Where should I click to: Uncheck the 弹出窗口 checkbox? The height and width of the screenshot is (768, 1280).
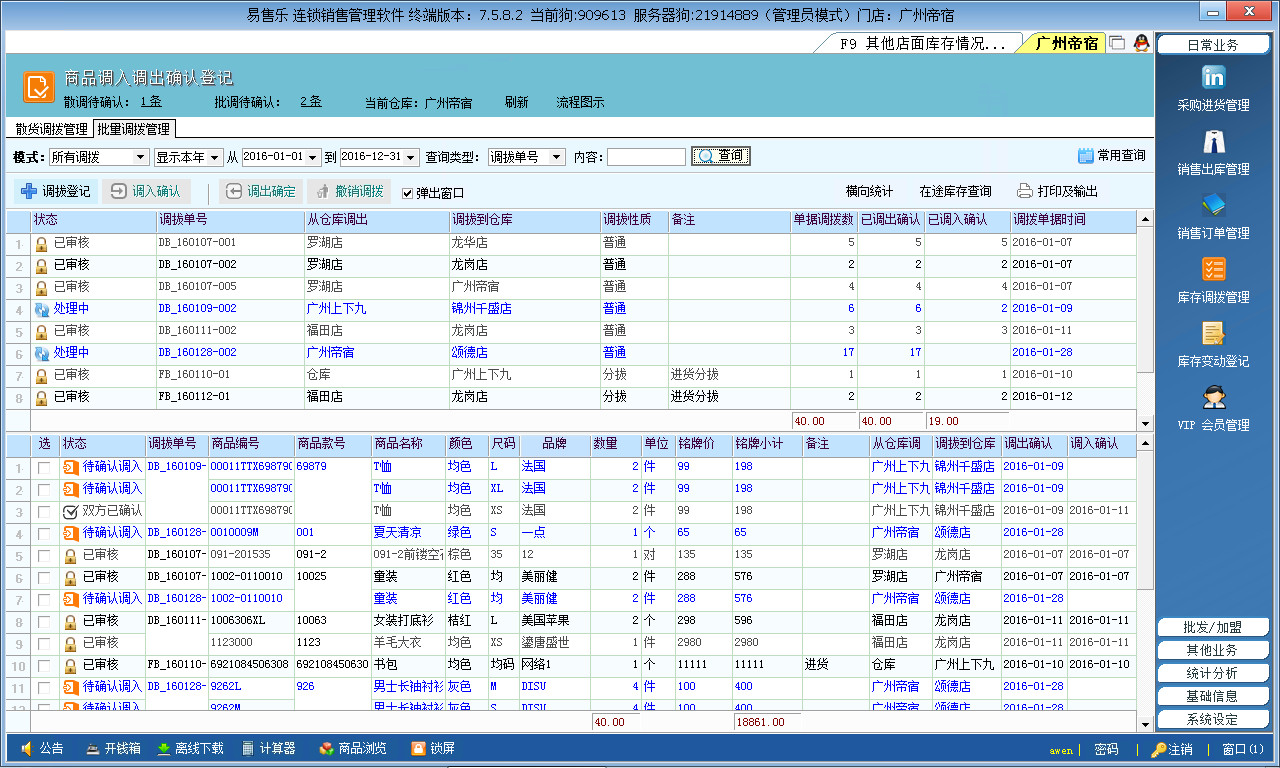click(406, 191)
